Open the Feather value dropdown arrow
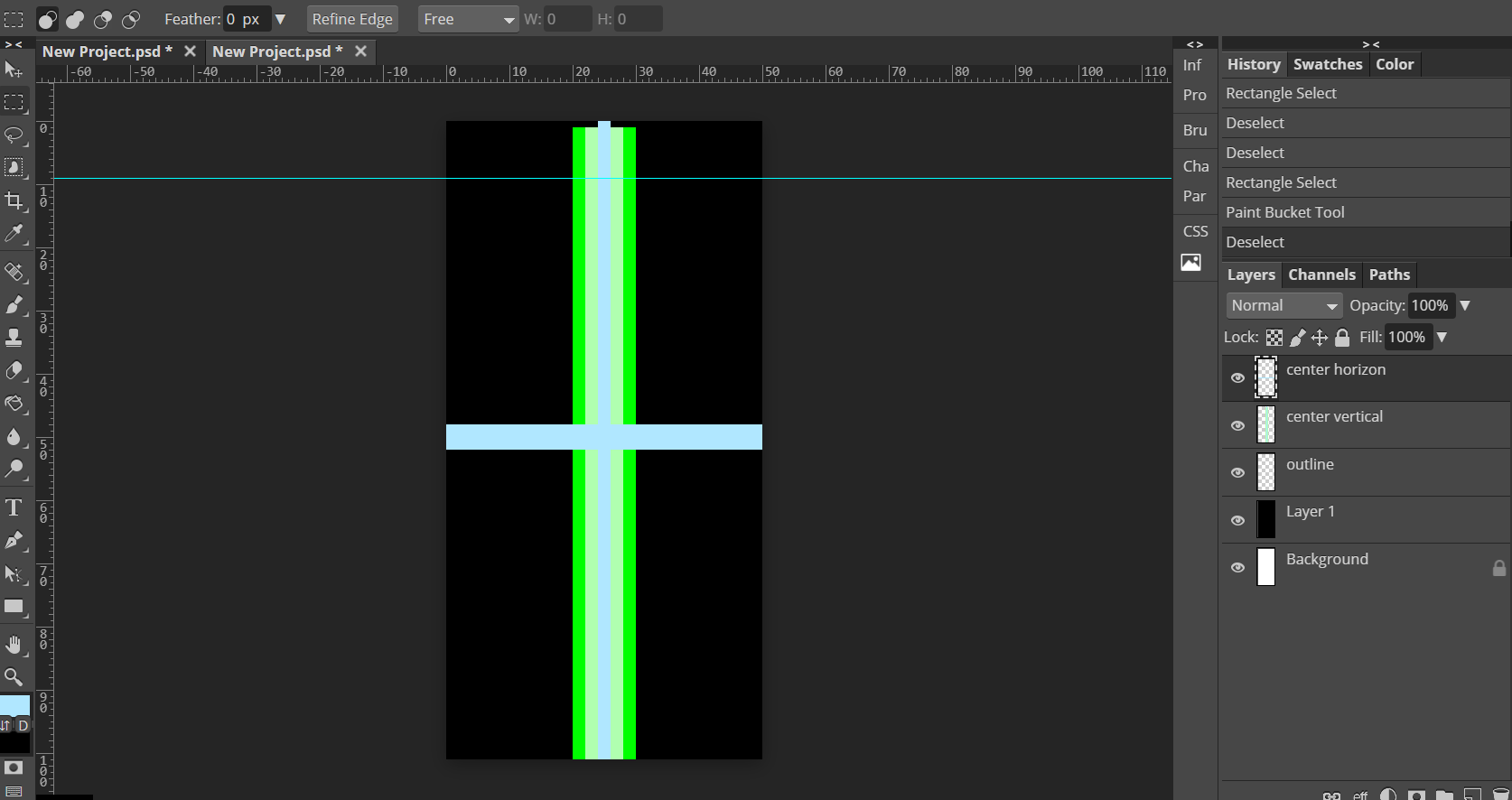This screenshot has width=1512, height=800. pyautogui.click(x=280, y=19)
